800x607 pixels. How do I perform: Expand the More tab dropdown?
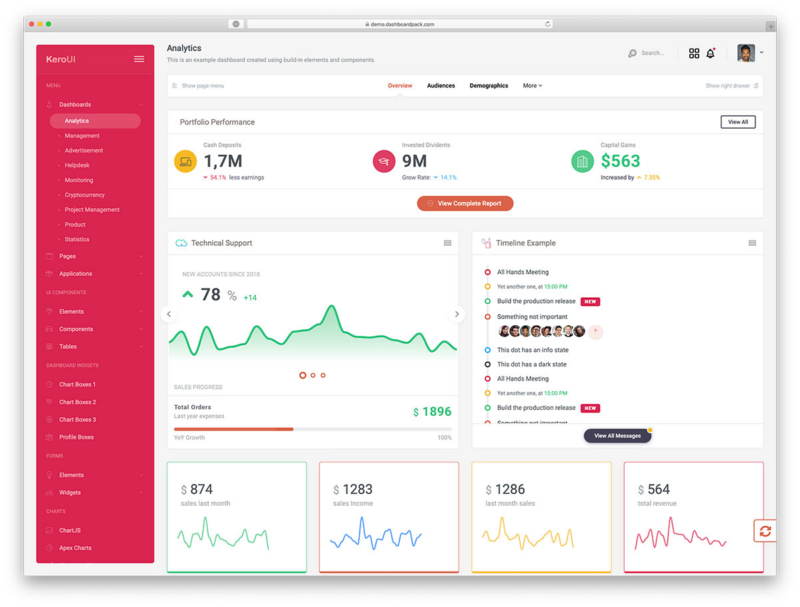pos(532,85)
